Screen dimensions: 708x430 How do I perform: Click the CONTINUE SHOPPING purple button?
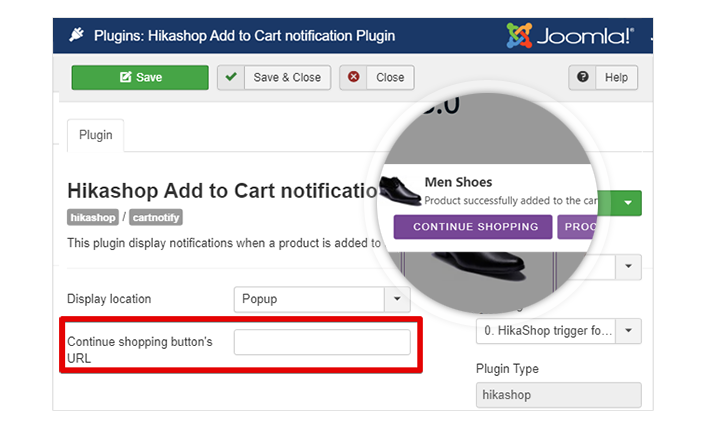[x=473, y=227]
